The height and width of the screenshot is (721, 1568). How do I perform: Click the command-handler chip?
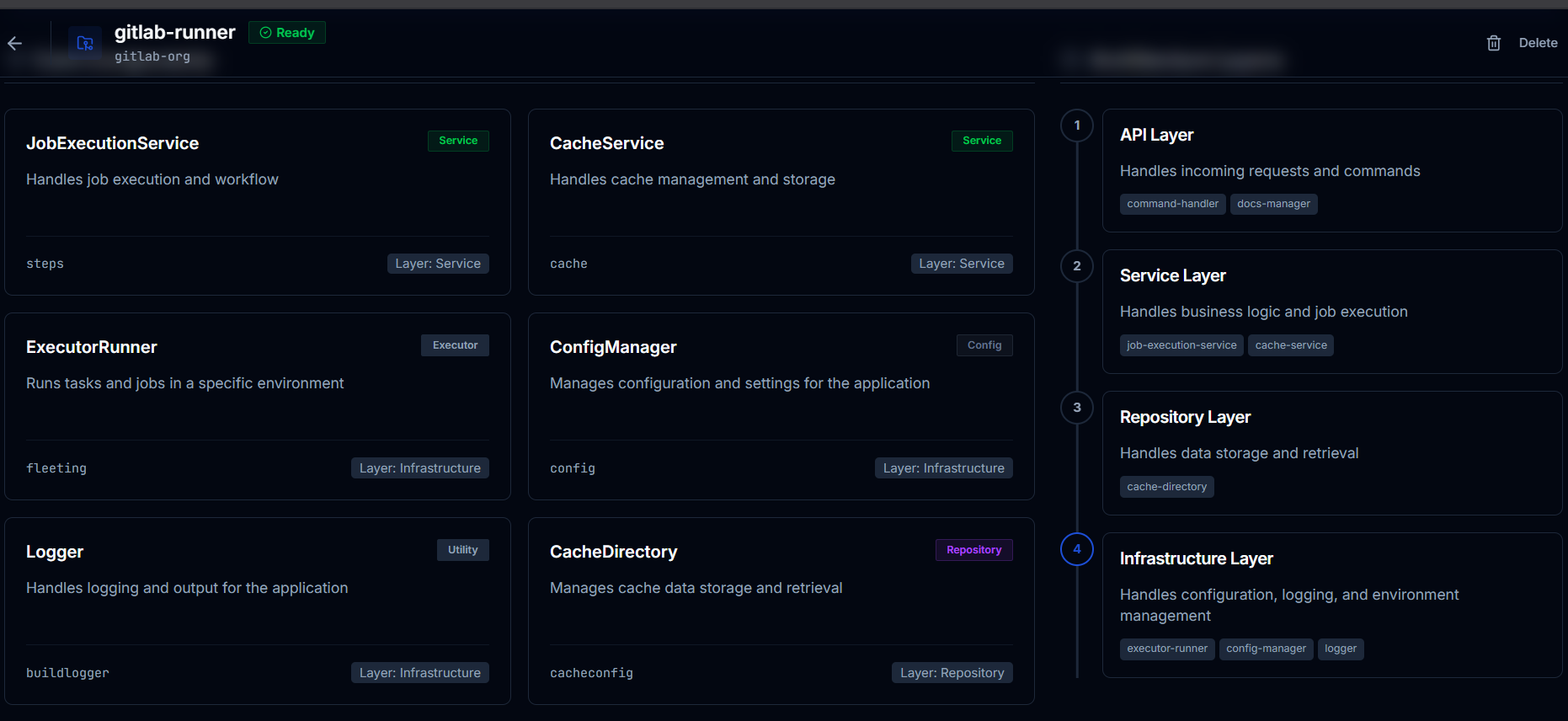(x=1173, y=204)
